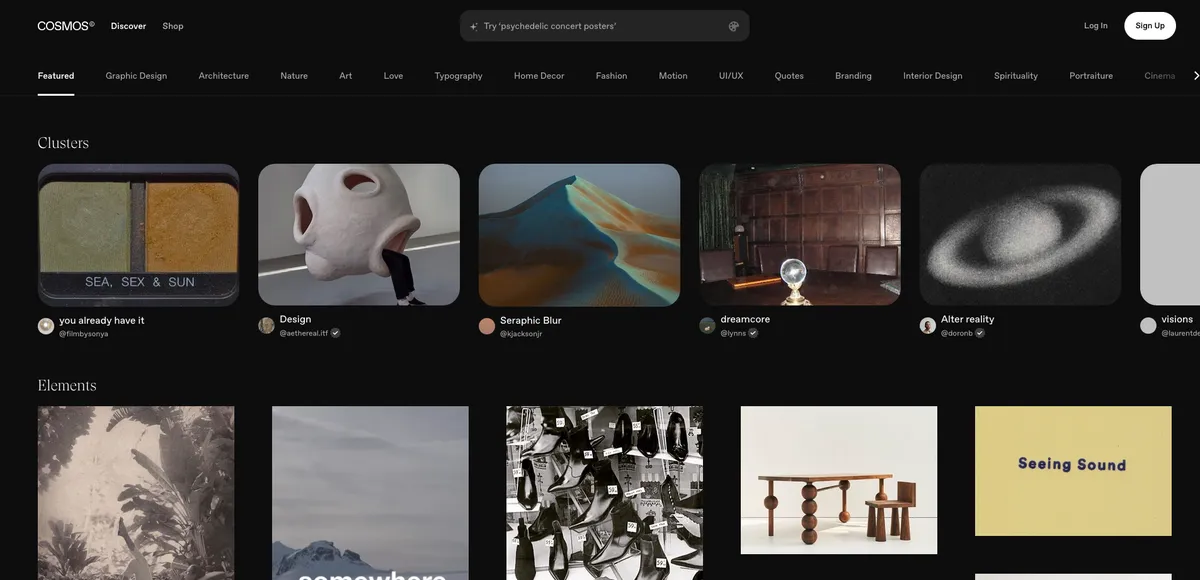
Task: Select the Fashion tab
Action: [x=612, y=76]
